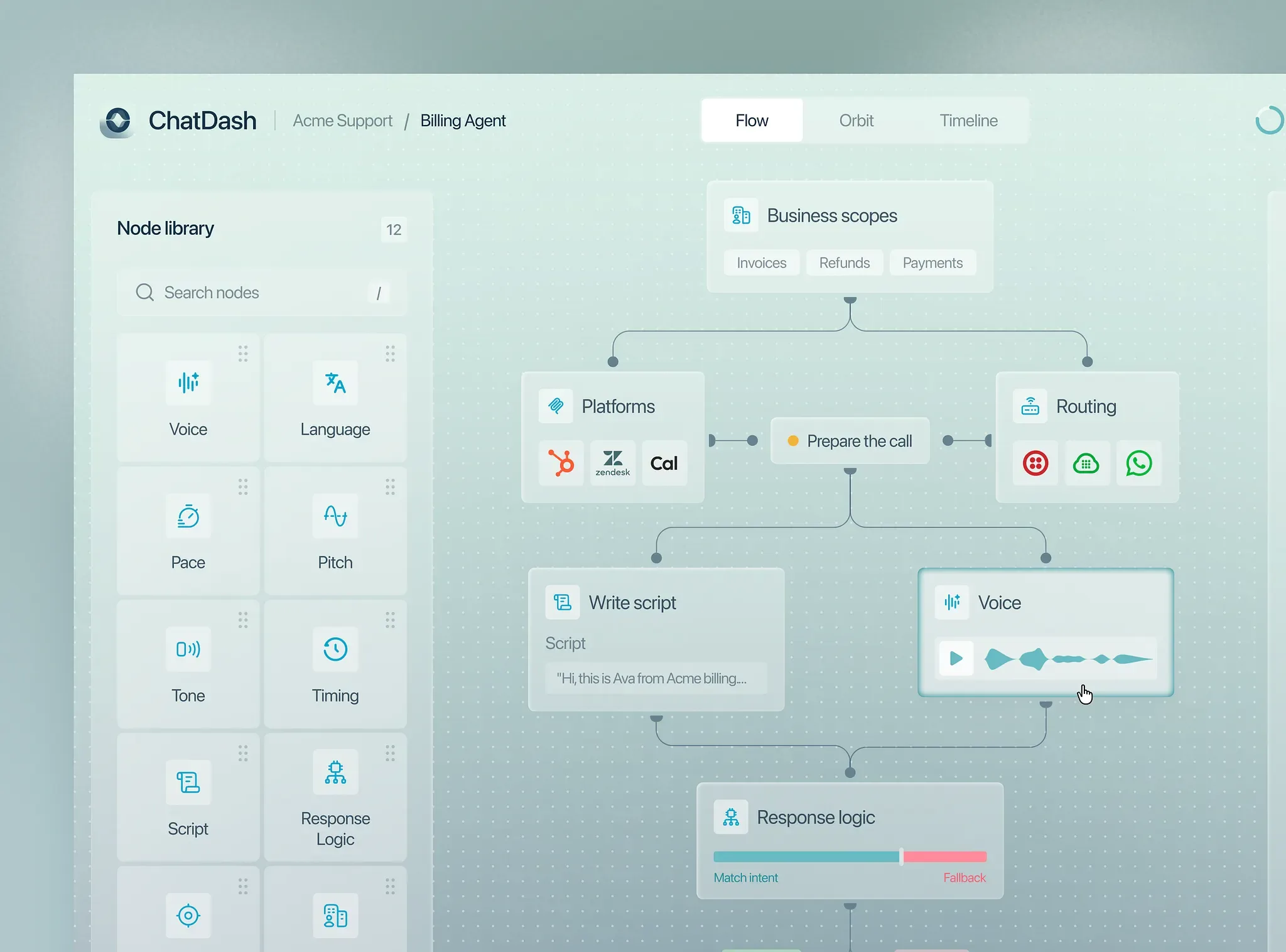Open the Acme Support breadcrumb
The width and height of the screenshot is (1286, 952).
pos(342,121)
